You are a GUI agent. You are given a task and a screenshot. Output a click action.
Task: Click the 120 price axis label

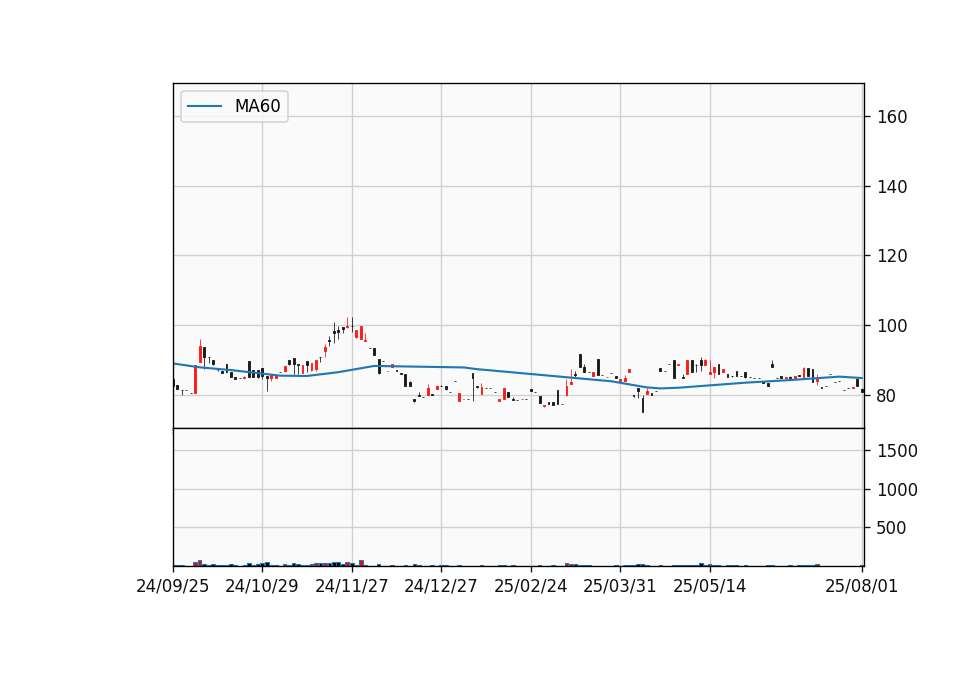coord(892,256)
